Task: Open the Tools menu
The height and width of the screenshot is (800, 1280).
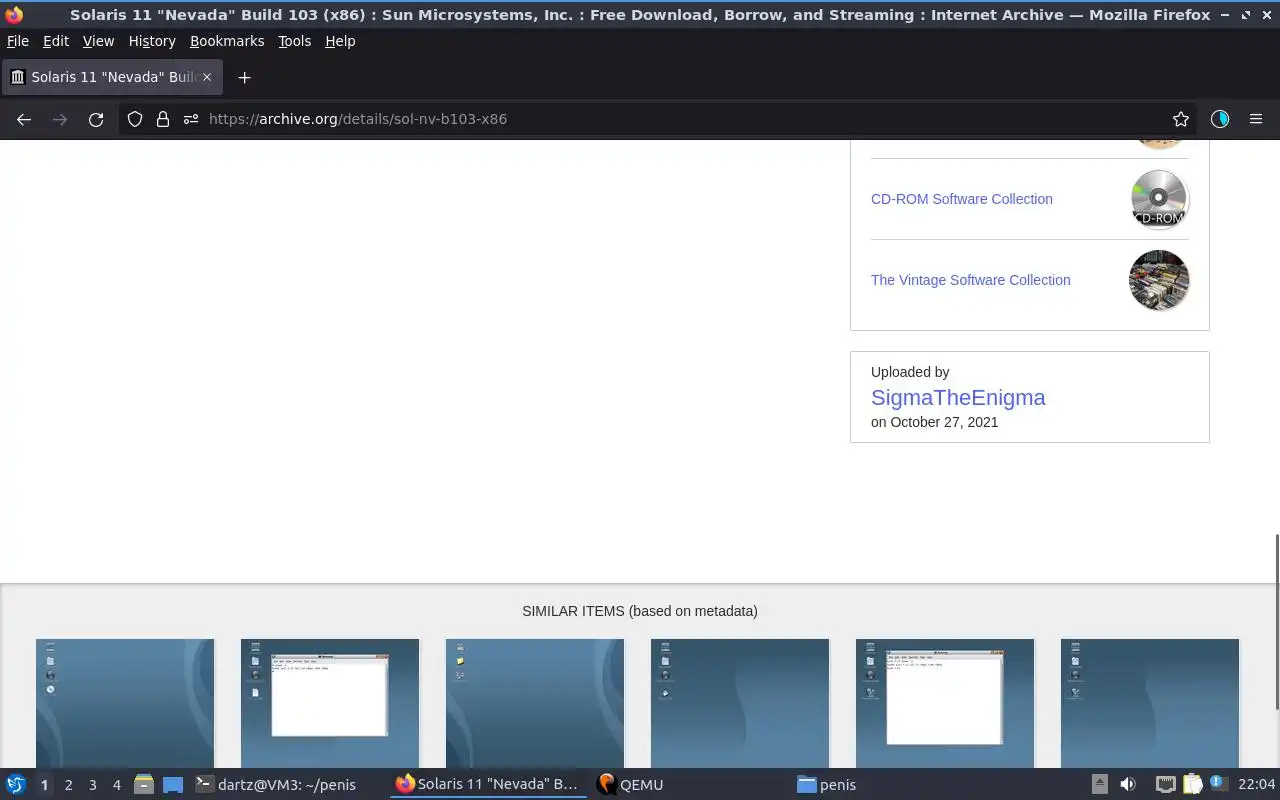Action: [x=294, y=41]
